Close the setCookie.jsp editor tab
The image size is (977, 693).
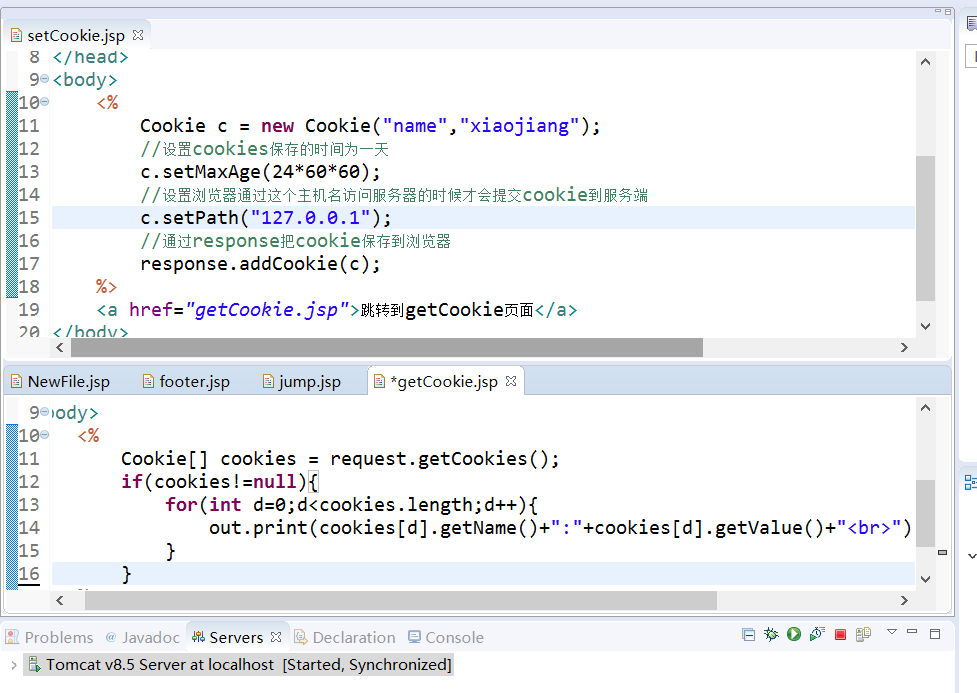(138, 35)
